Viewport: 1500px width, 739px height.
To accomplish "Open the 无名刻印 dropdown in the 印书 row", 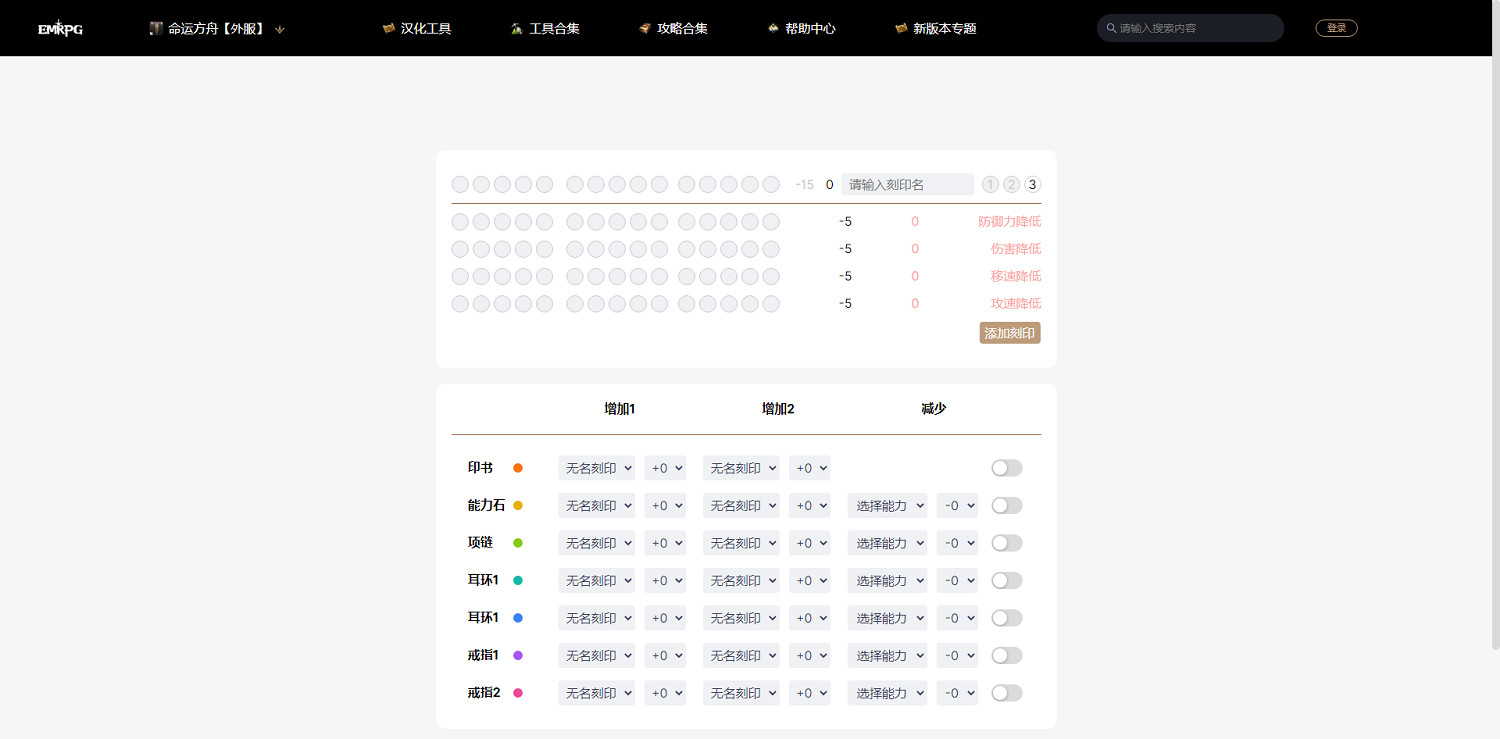I will [596, 467].
